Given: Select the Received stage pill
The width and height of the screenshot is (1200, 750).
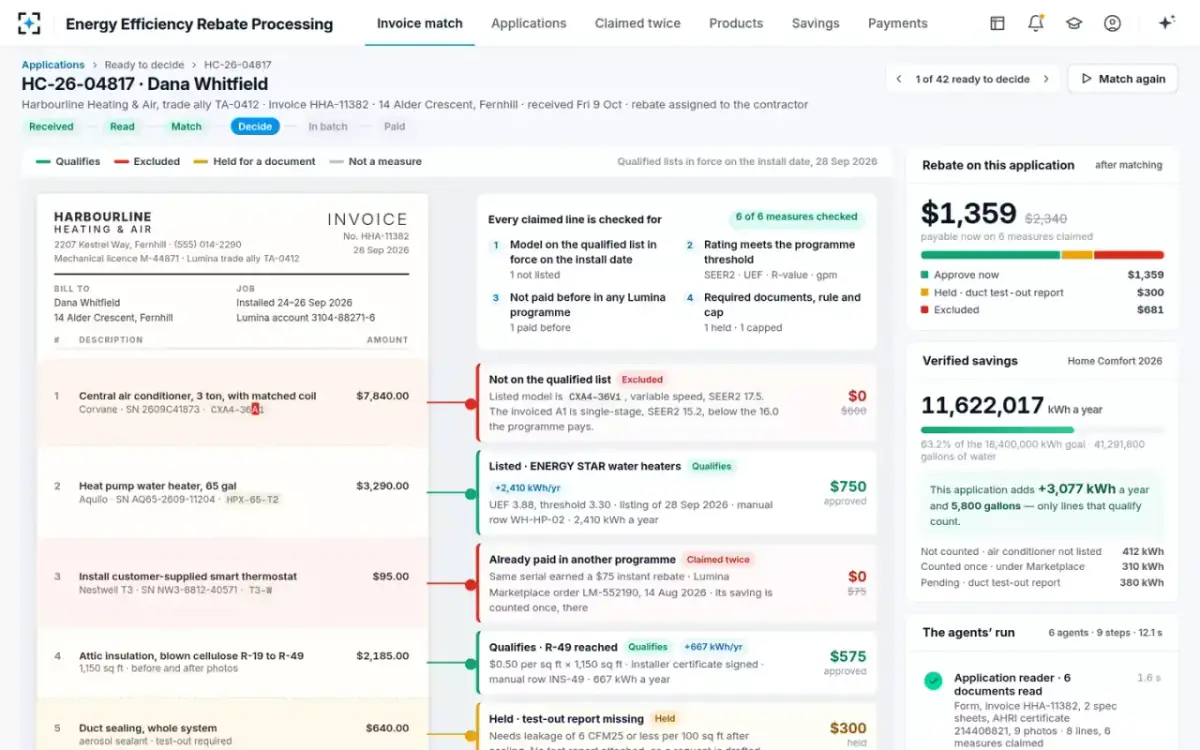Looking at the screenshot, I should pyautogui.click(x=51, y=127).
